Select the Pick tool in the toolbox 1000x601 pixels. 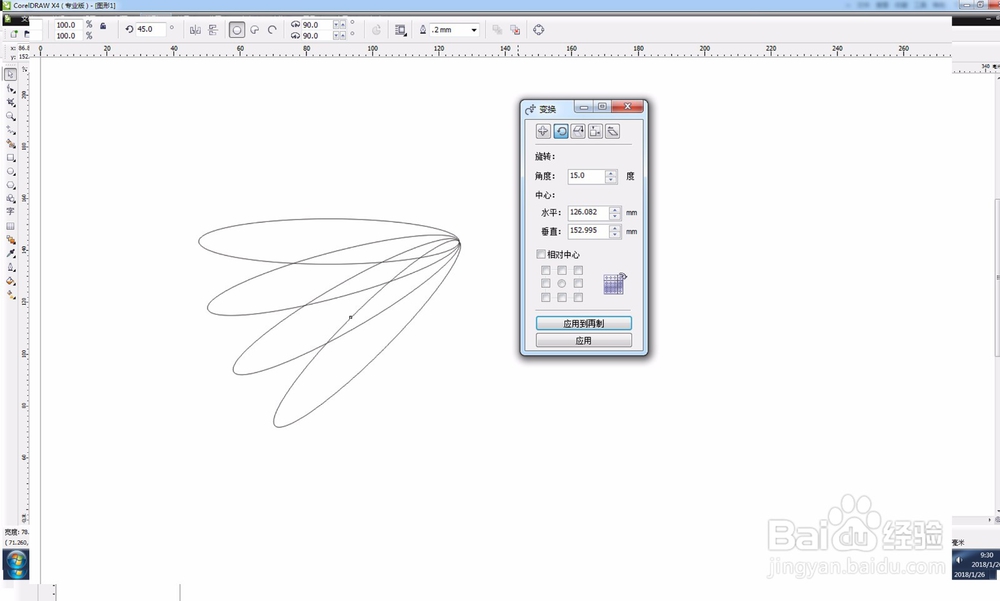(10, 75)
